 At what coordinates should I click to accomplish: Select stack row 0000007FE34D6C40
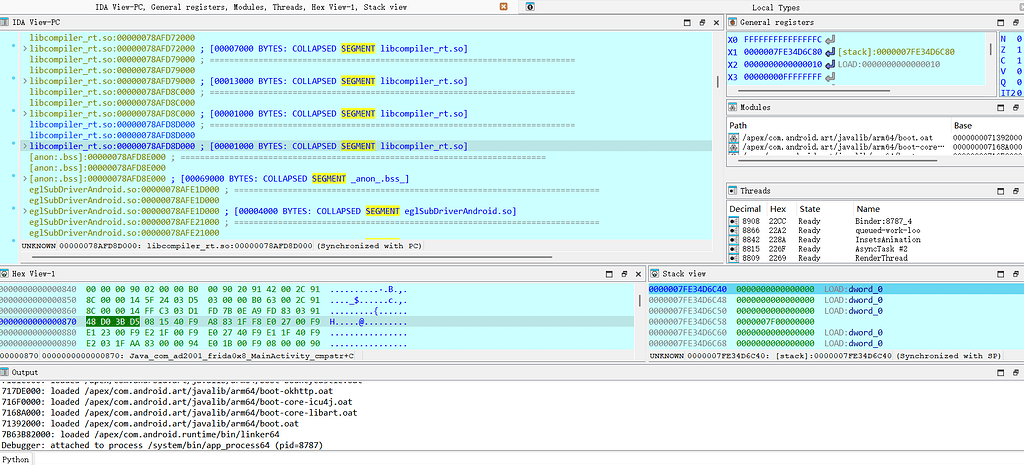point(835,289)
